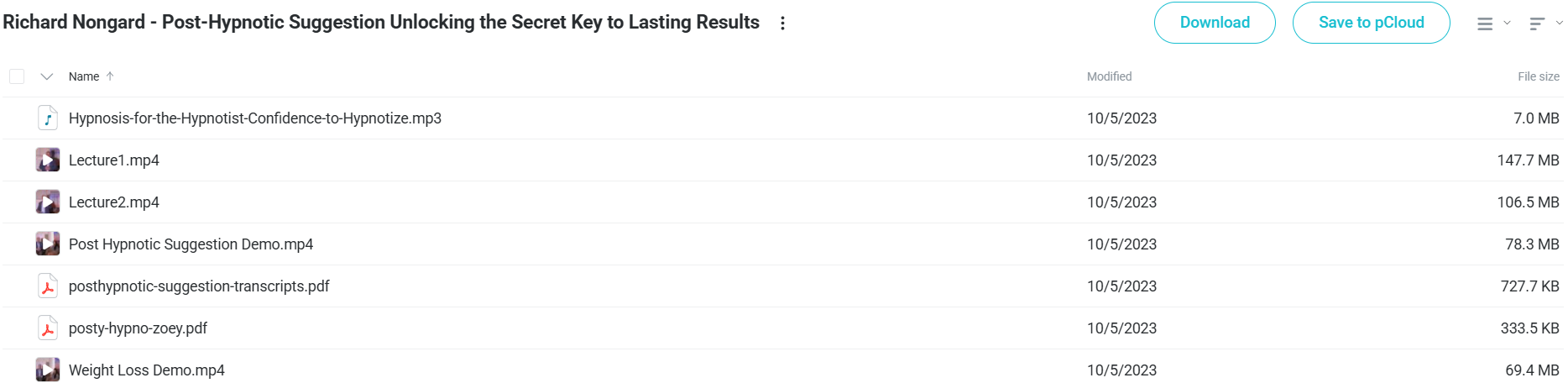Click the Download button
Viewport: 1568px width, 383px height.
click(1215, 23)
